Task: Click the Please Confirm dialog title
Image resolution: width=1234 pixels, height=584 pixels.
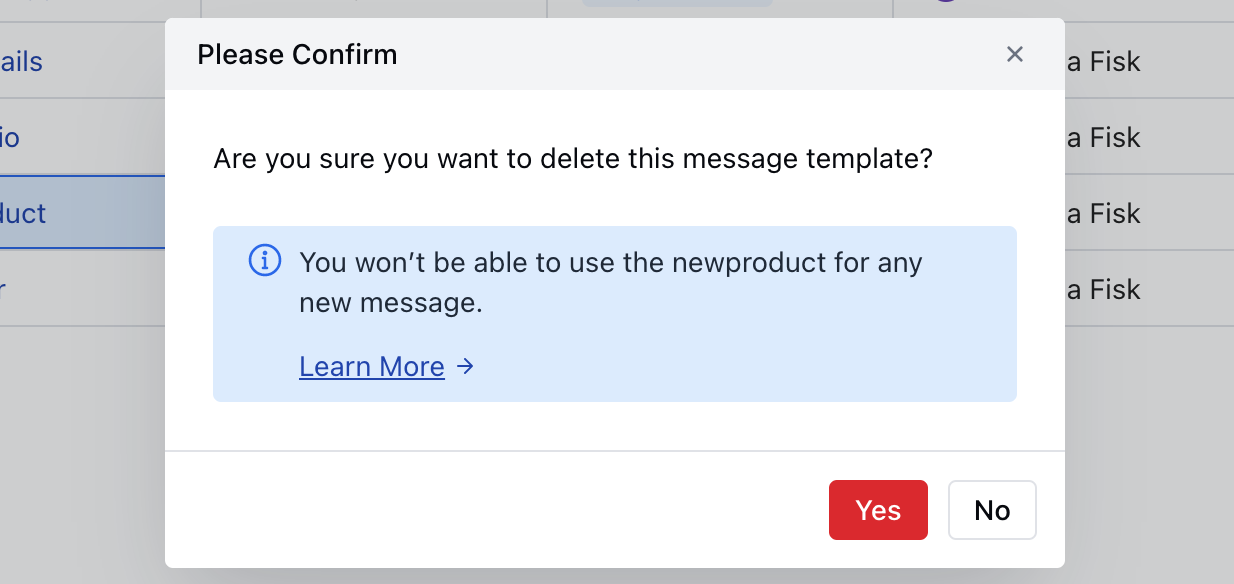Action: click(297, 54)
